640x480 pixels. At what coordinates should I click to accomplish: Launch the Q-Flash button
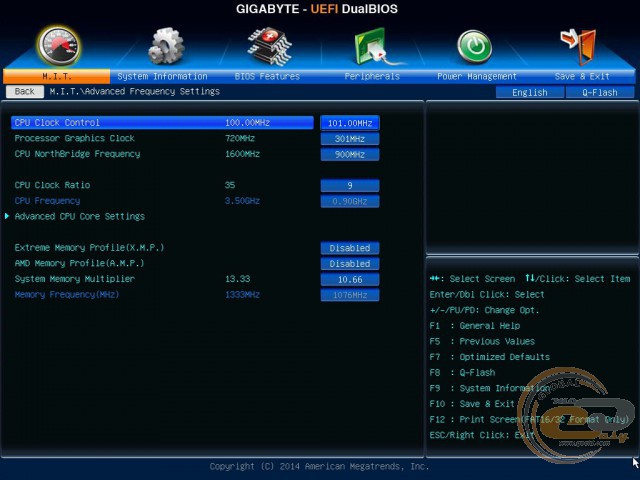tap(600, 92)
